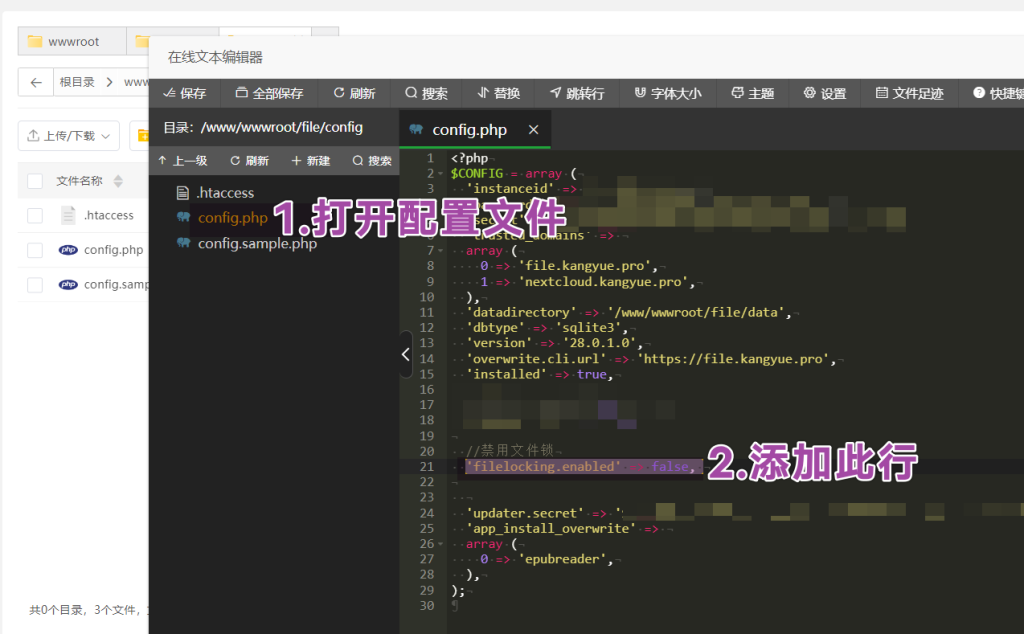The image size is (1024, 634).
Task: Open the wwwroot folder tab
Action: 72,41
